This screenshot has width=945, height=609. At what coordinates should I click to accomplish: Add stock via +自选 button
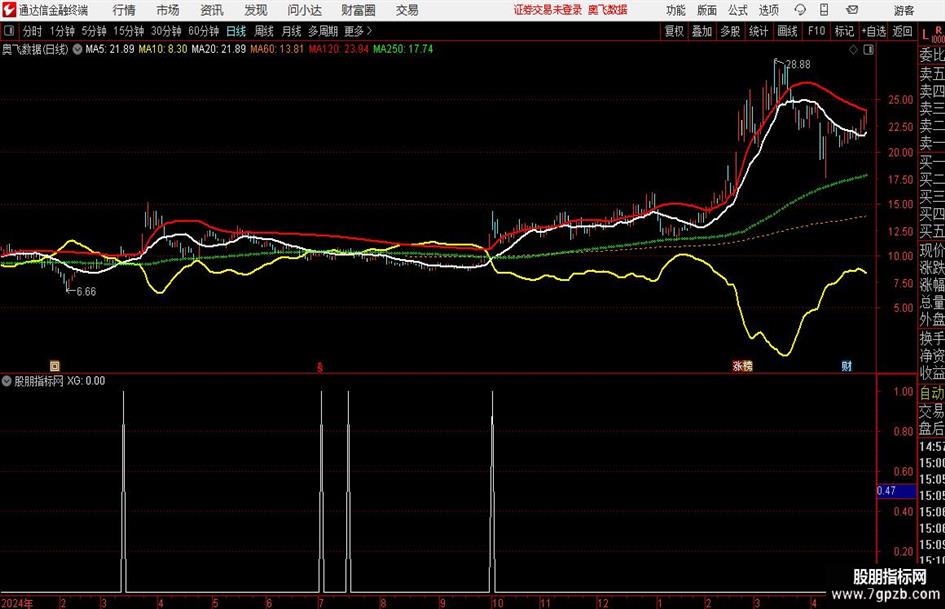point(874,31)
